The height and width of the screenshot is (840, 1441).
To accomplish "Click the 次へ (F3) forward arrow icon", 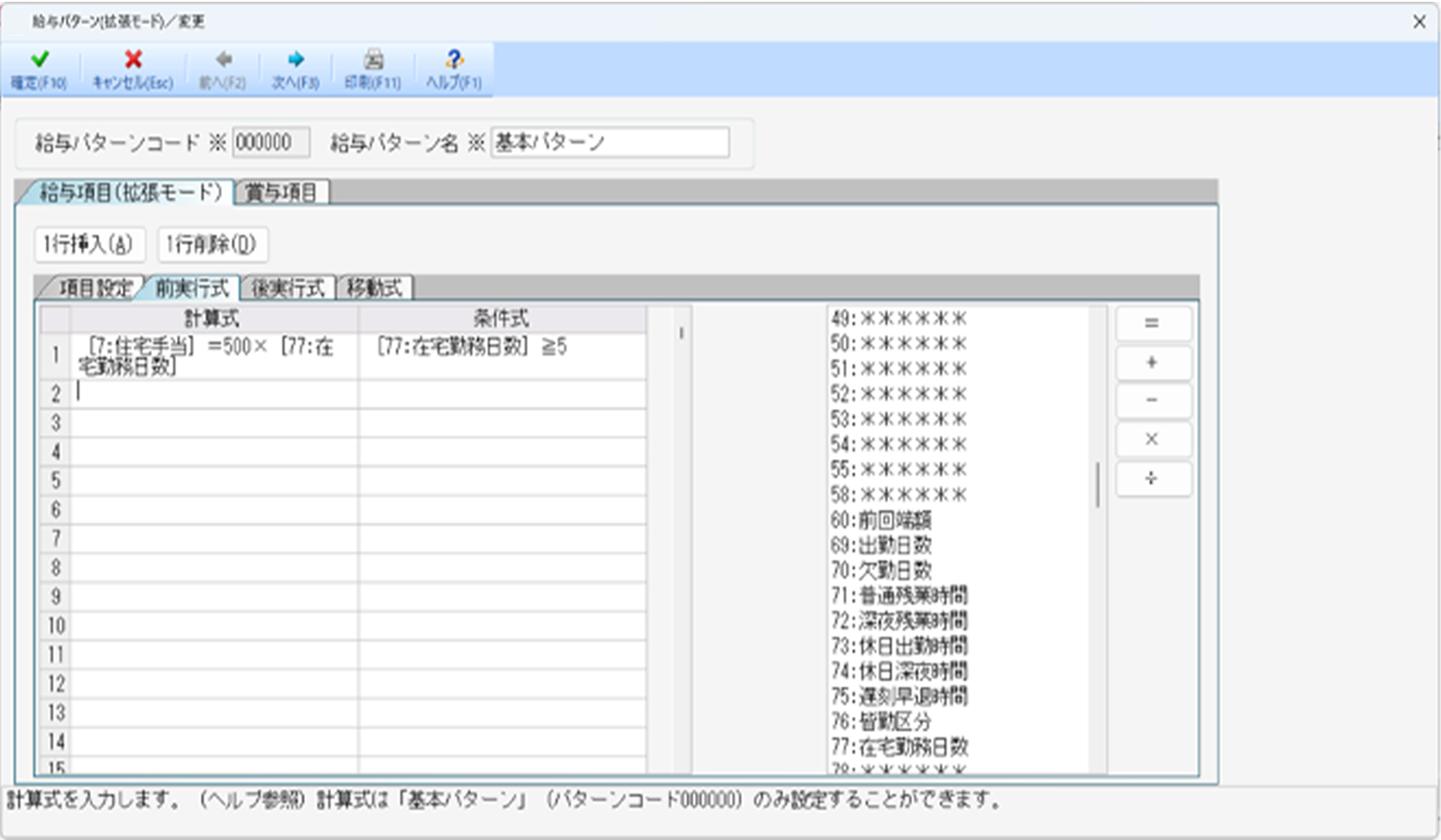I will (295, 60).
